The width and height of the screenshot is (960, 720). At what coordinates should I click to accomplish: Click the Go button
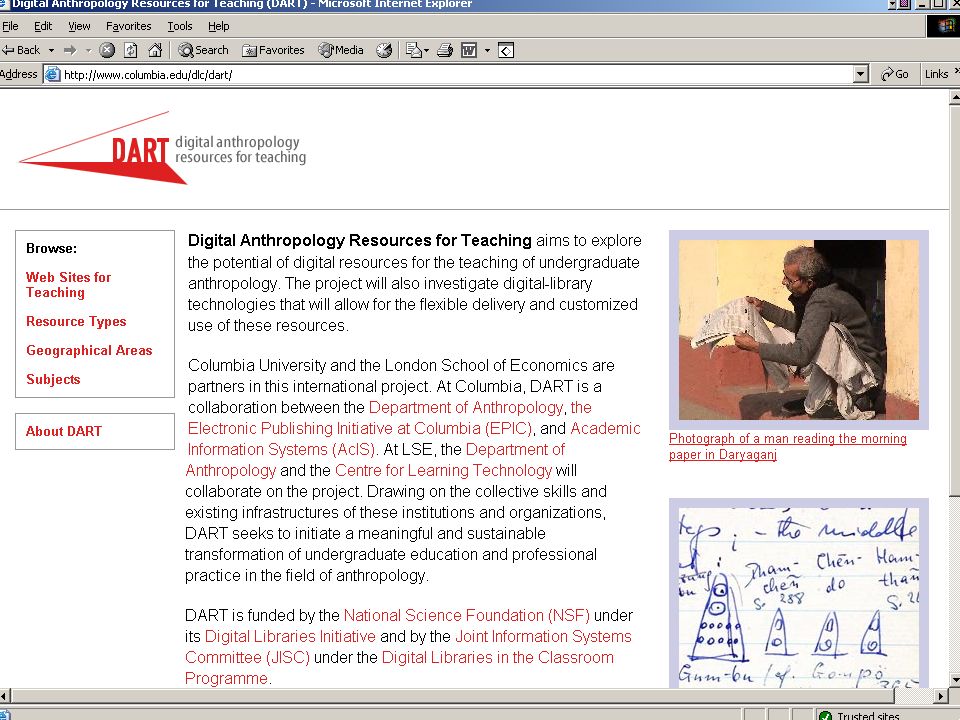point(894,74)
